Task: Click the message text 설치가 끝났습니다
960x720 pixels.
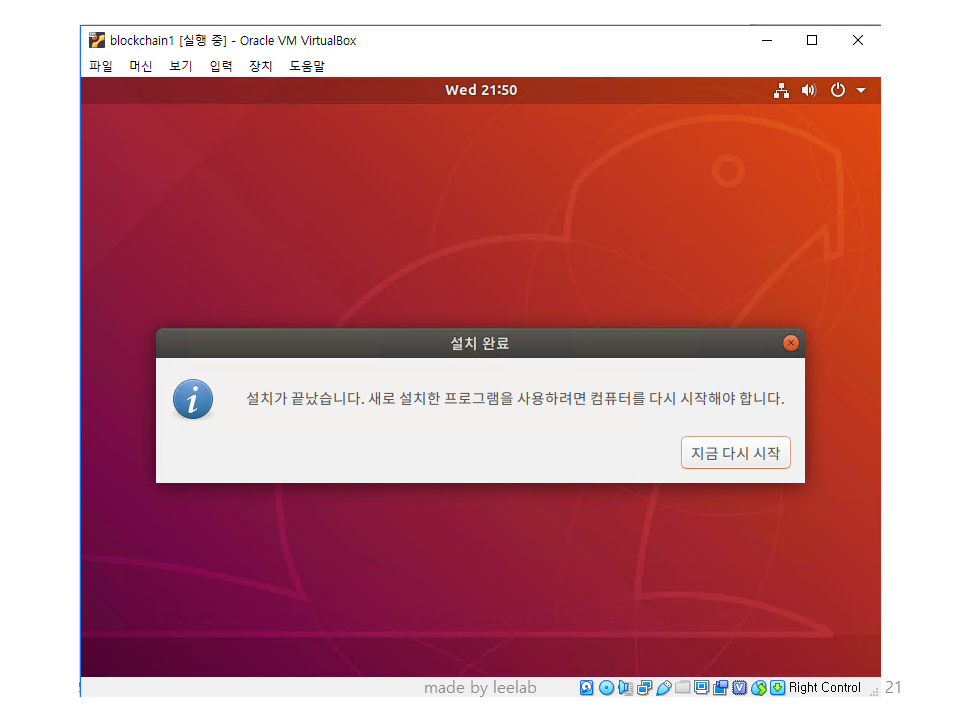Action: (306, 399)
